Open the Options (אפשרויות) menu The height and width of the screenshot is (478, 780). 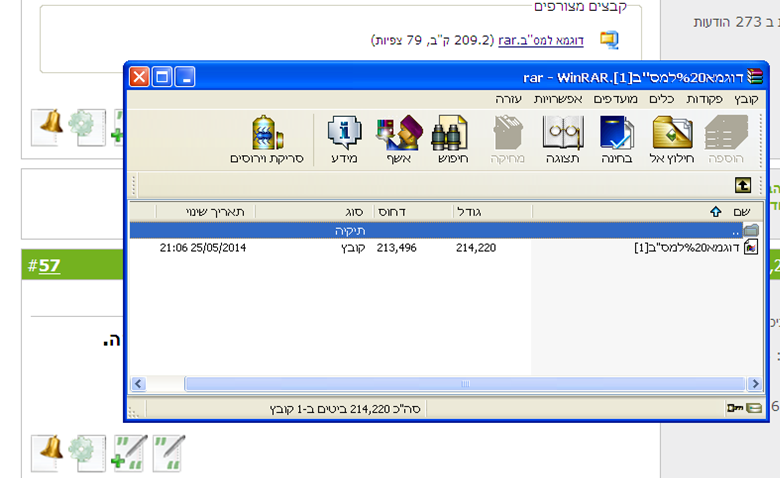(558, 99)
